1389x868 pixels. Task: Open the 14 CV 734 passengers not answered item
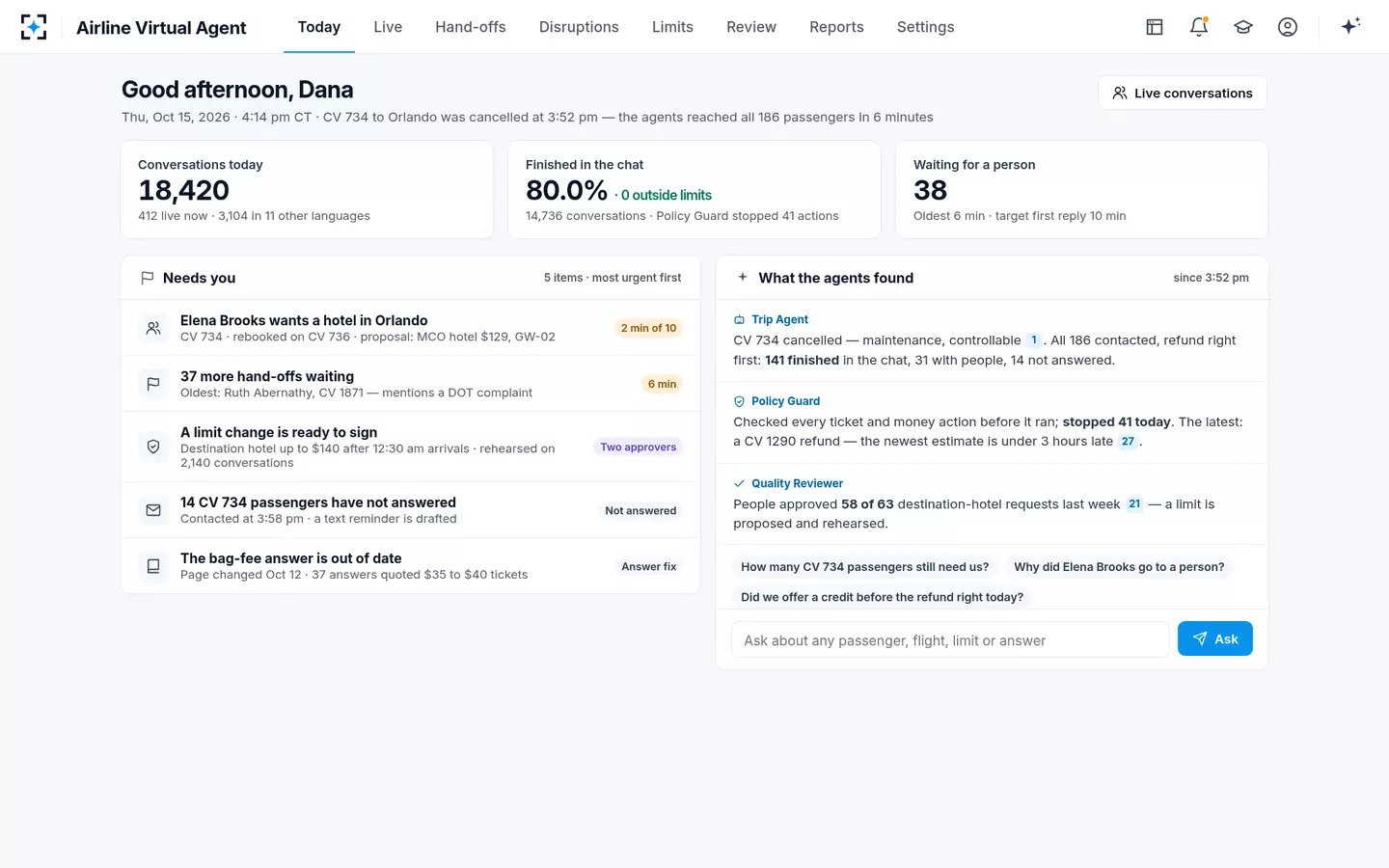click(411, 510)
